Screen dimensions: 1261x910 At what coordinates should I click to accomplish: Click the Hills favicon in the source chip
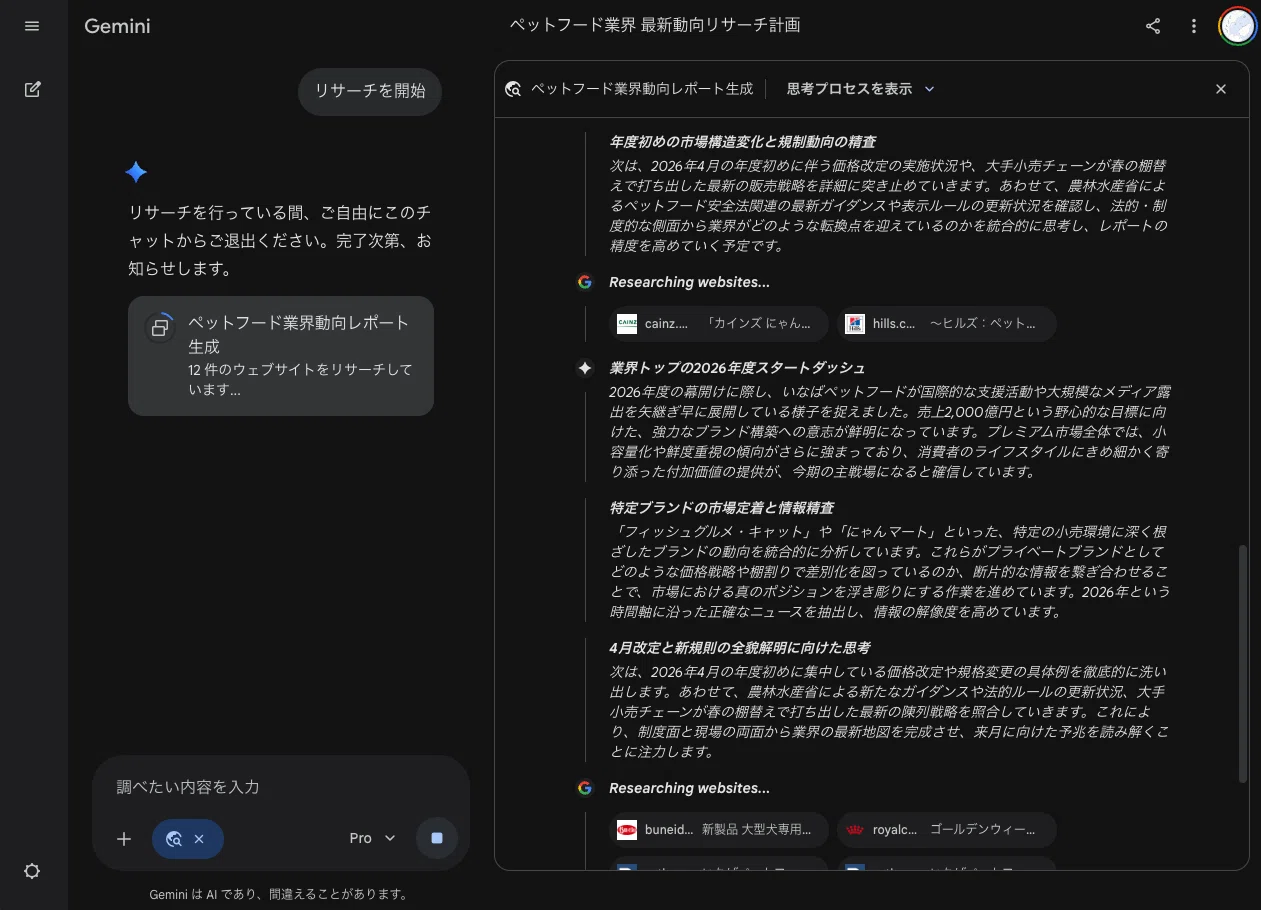pos(855,323)
